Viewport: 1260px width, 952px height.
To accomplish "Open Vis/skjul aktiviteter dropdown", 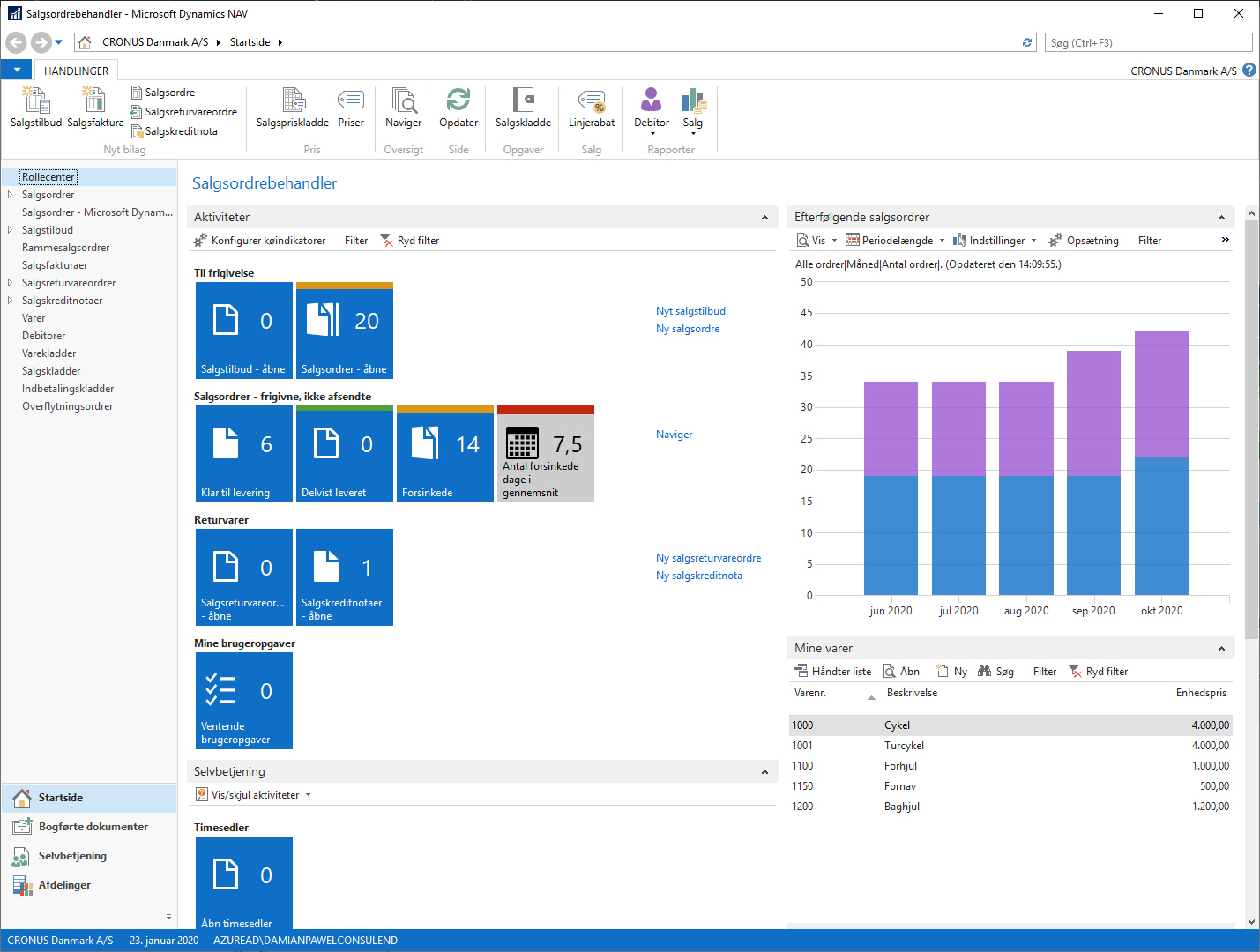I will (254, 795).
